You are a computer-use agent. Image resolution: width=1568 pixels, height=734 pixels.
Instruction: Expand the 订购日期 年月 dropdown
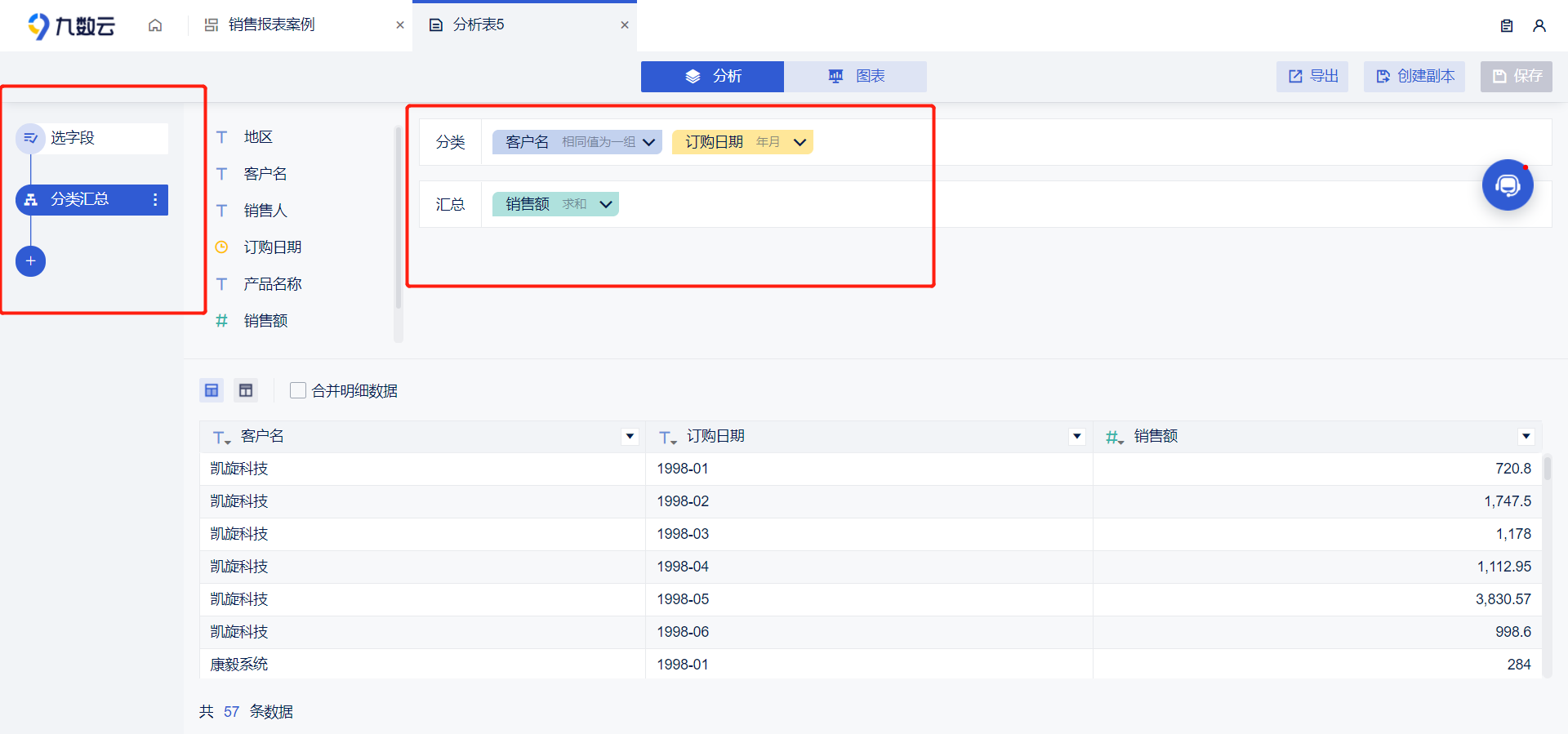[800, 142]
